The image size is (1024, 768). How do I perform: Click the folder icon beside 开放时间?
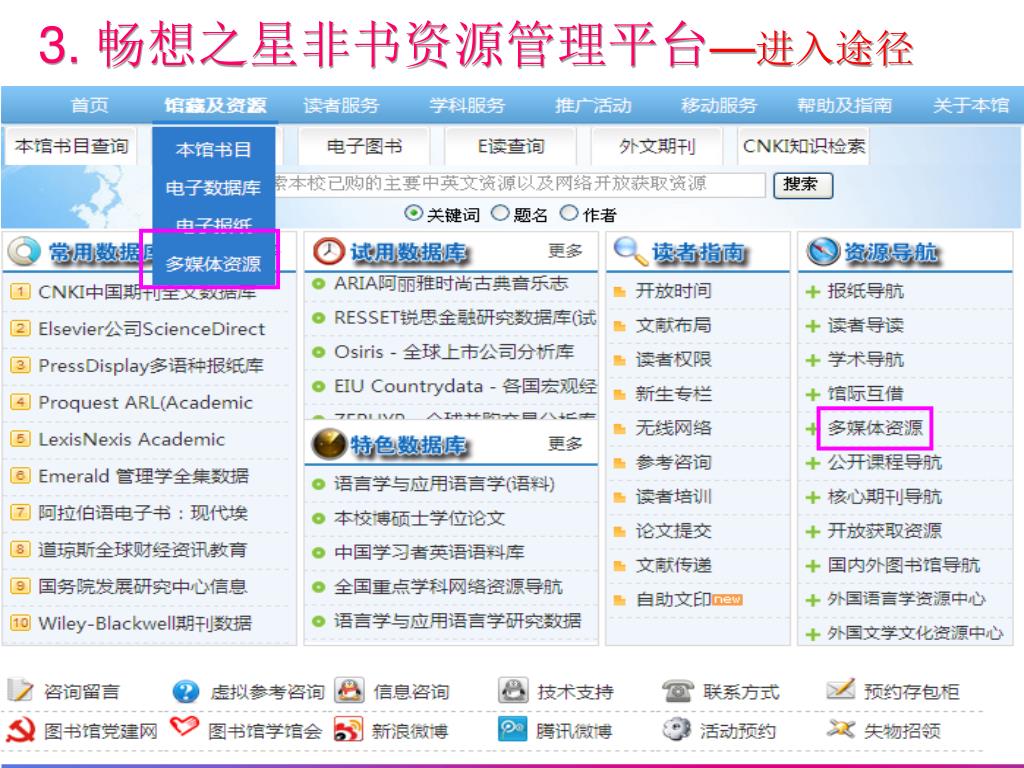[620, 292]
